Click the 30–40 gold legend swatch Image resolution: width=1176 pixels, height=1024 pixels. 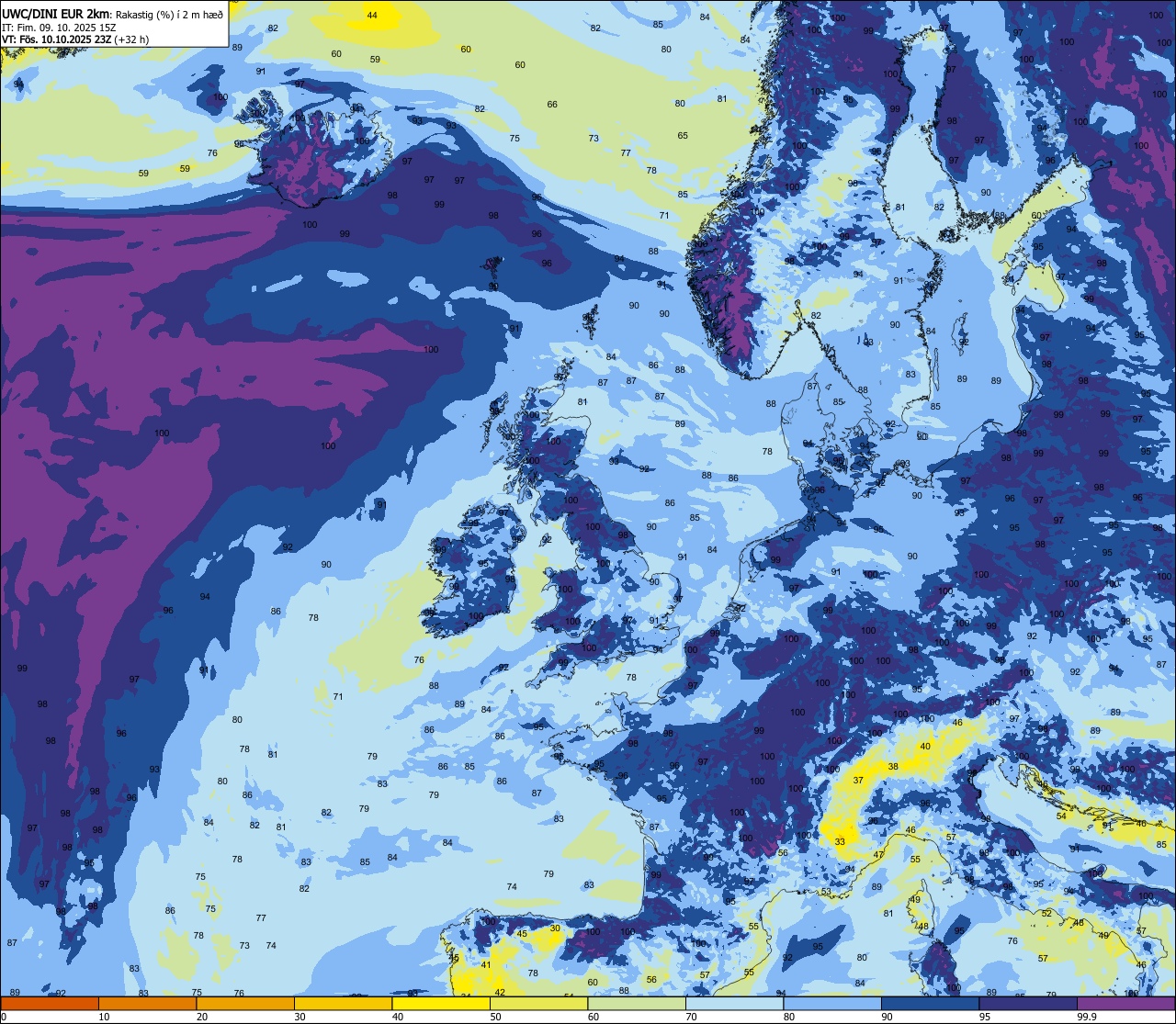[343, 1003]
